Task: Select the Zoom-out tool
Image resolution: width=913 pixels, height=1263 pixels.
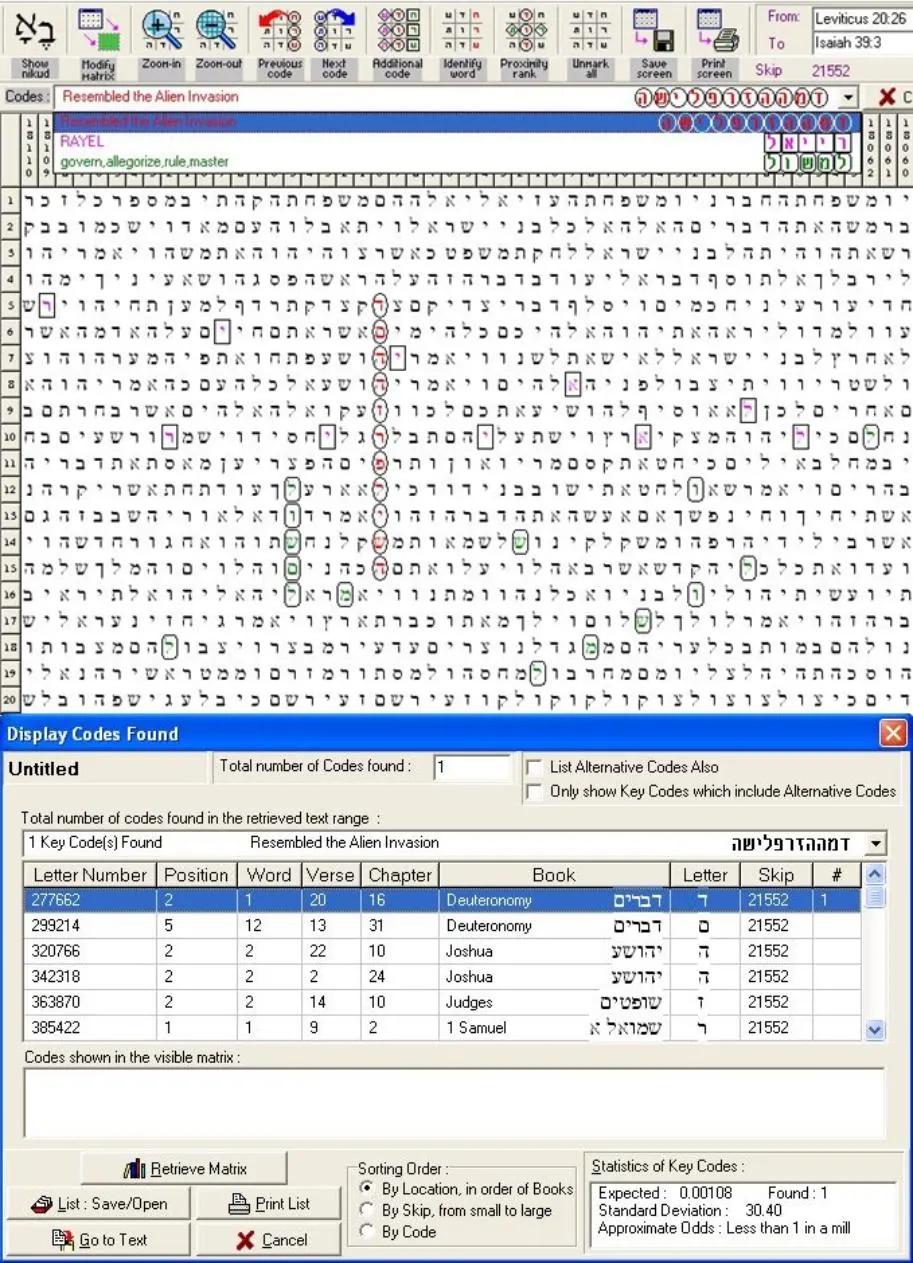Action: pos(218,41)
